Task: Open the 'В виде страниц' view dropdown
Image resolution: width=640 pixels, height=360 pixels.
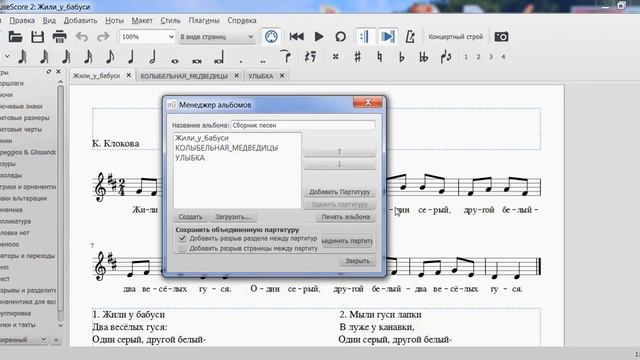Action: click(217, 37)
